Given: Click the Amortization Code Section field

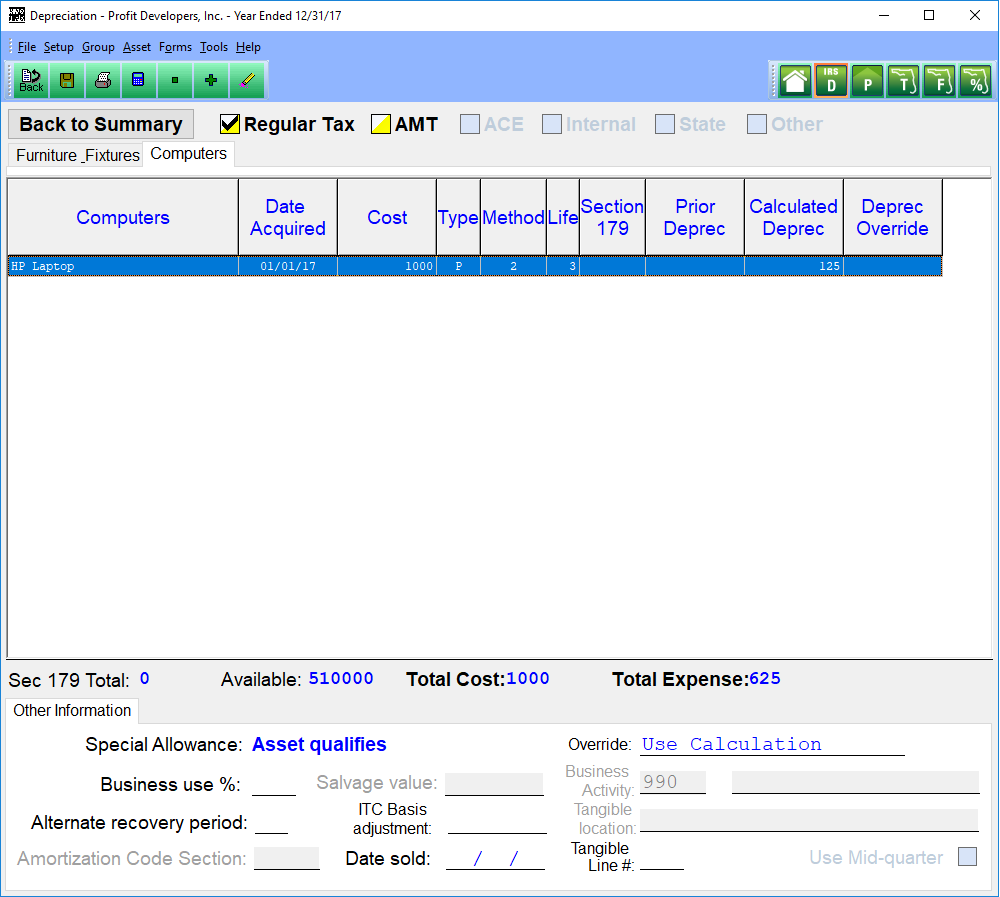Looking at the screenshot, I should click(287, 859).
